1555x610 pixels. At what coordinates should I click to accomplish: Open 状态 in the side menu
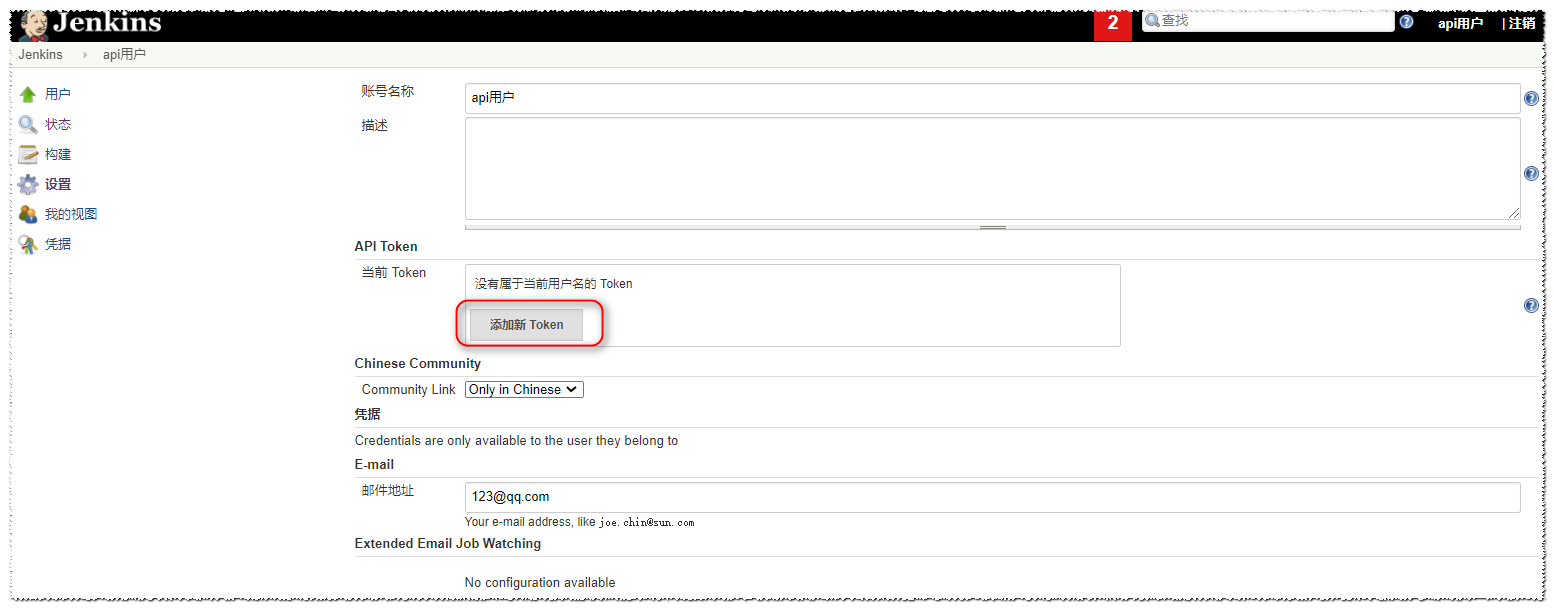click(58, 125)
